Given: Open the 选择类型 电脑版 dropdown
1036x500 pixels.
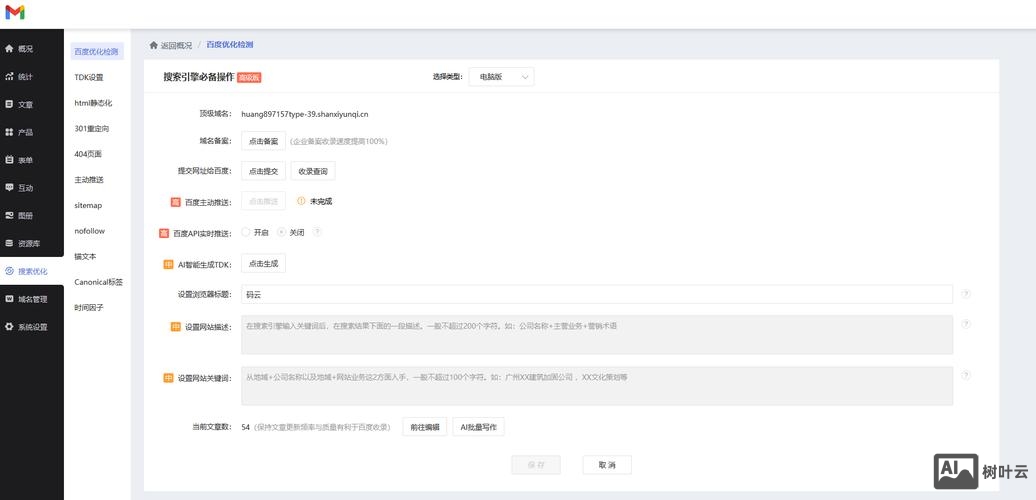Looking at the screenshot, I should point(501,77).
